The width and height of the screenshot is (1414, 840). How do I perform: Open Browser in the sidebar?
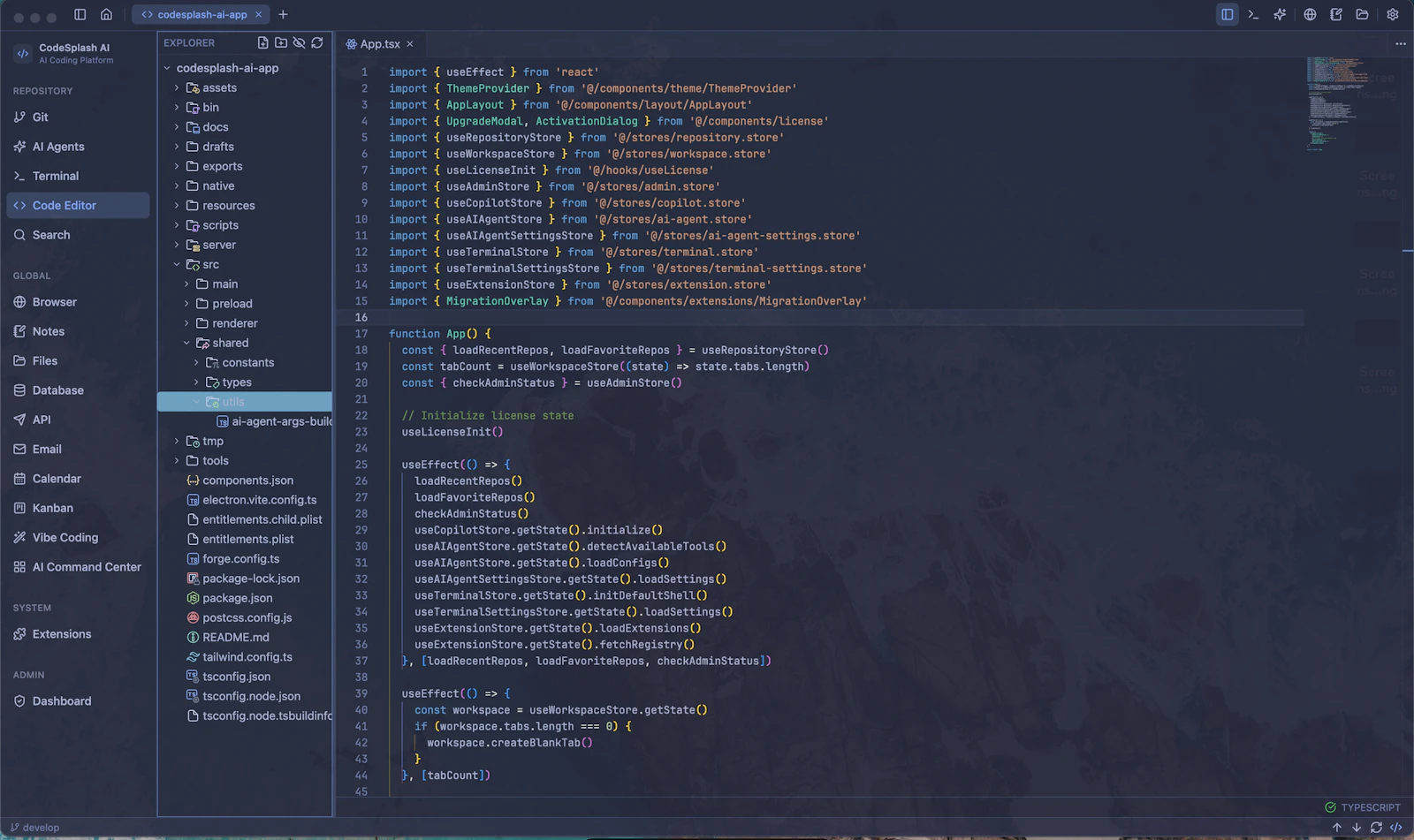[x=78, y=302]
